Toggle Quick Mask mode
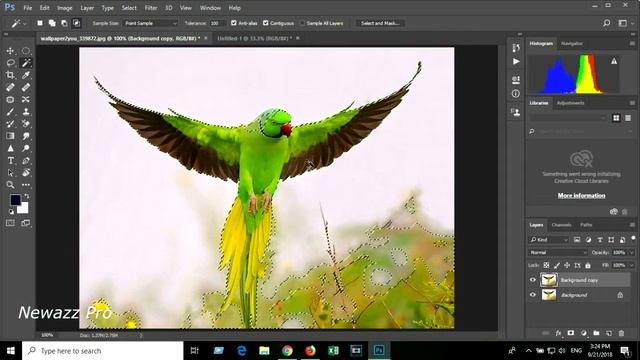640x360 pixels. 10,223
